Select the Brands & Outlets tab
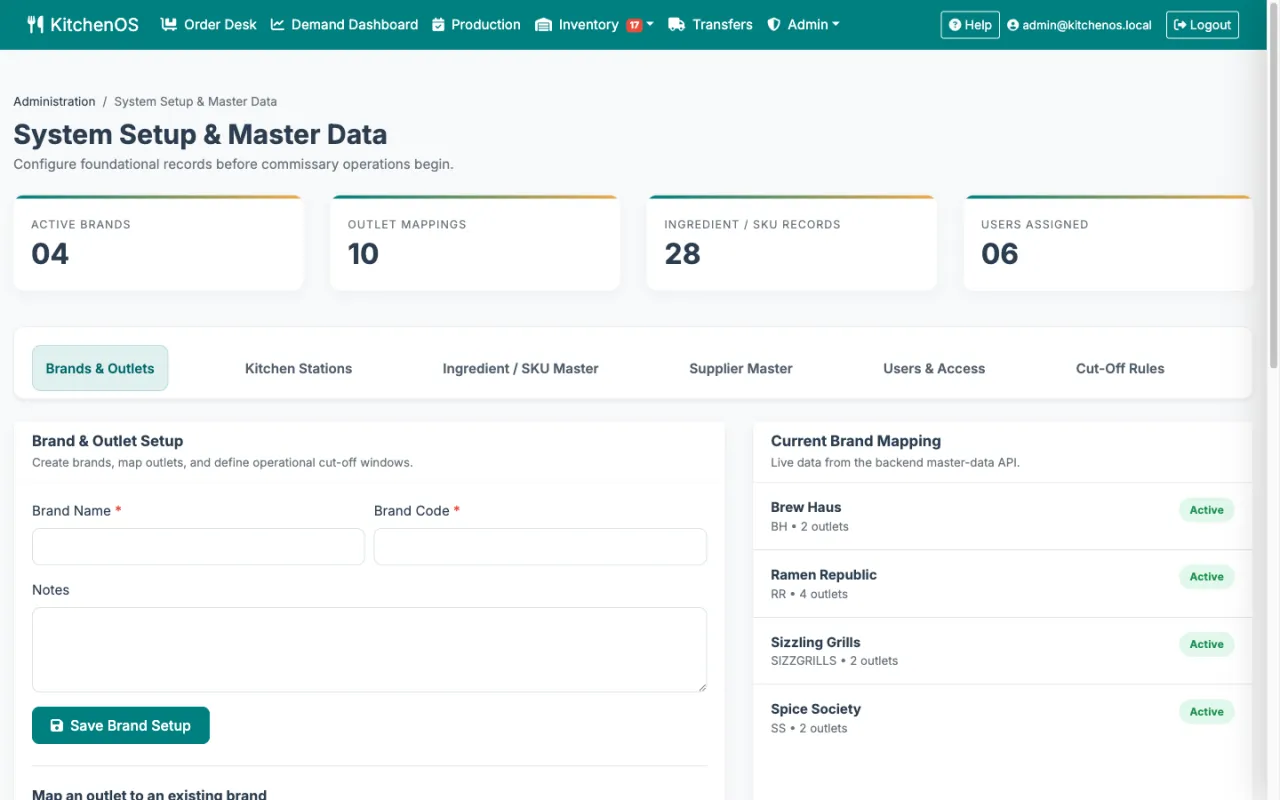1280x800 pixels. 100,368
